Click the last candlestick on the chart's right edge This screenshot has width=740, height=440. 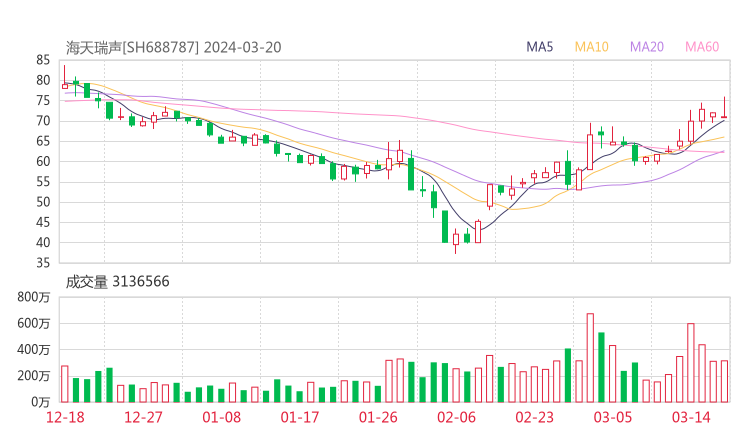(x=724, y=108)
